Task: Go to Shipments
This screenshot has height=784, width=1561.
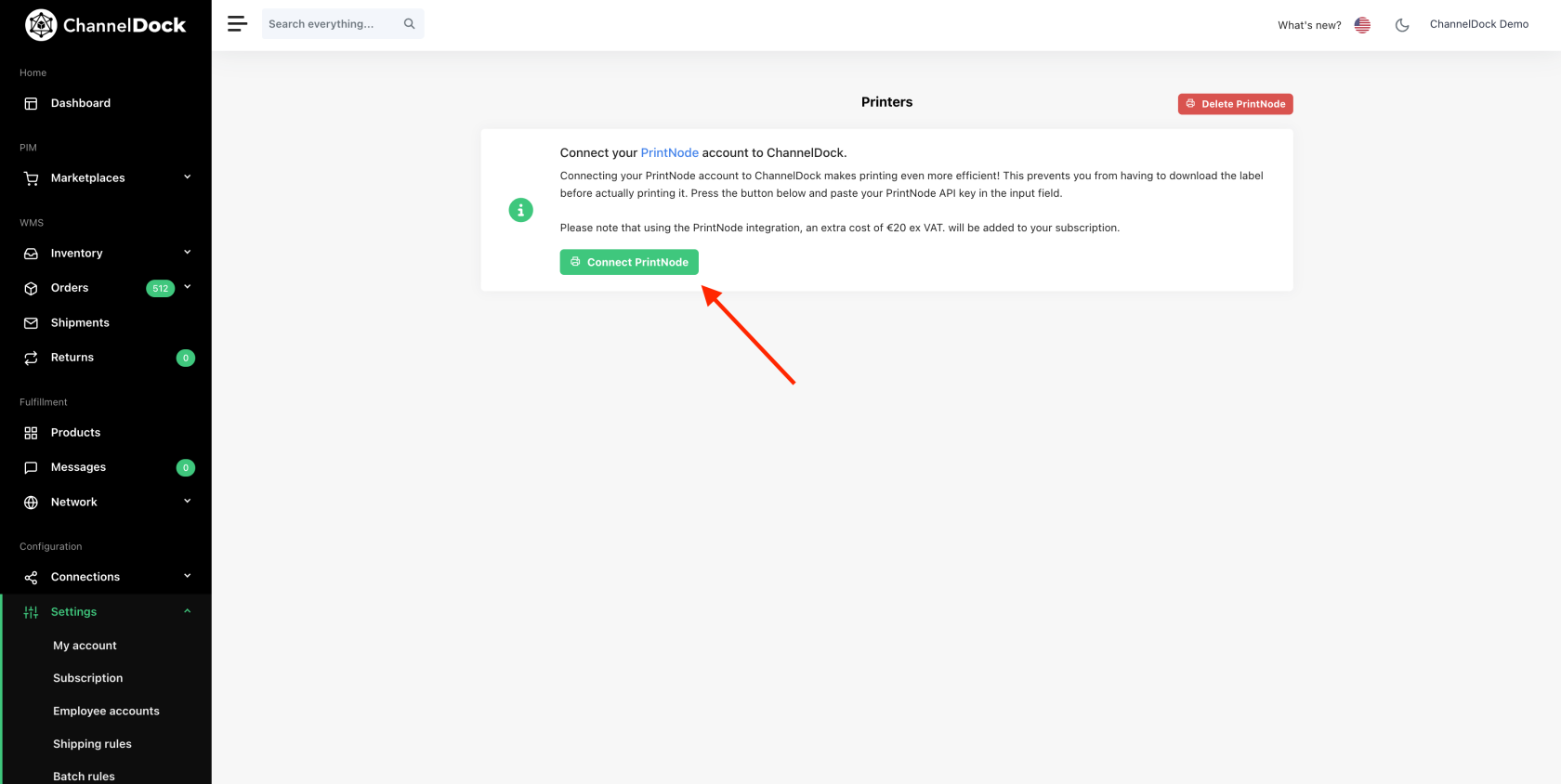Action: coord(80,322)
